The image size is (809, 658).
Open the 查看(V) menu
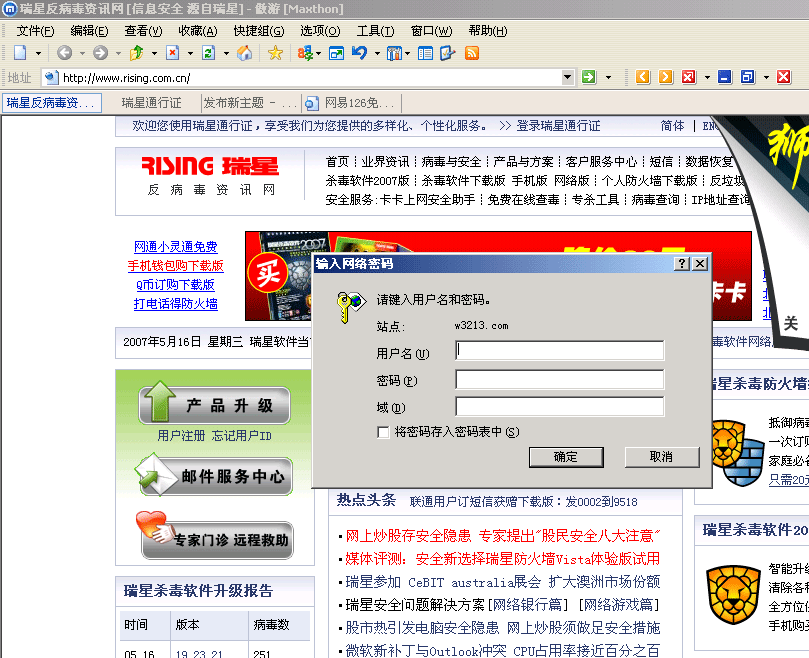[143, 31]
